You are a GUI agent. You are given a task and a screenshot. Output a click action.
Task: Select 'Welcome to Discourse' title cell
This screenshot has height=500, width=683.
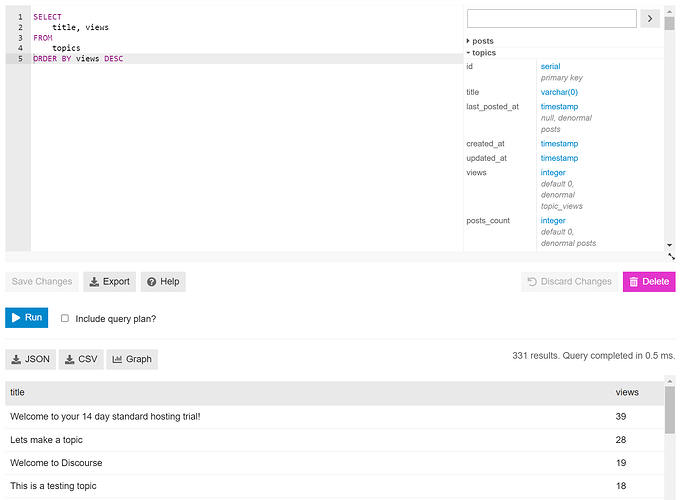pyautogui.click(x=56, y=463)
